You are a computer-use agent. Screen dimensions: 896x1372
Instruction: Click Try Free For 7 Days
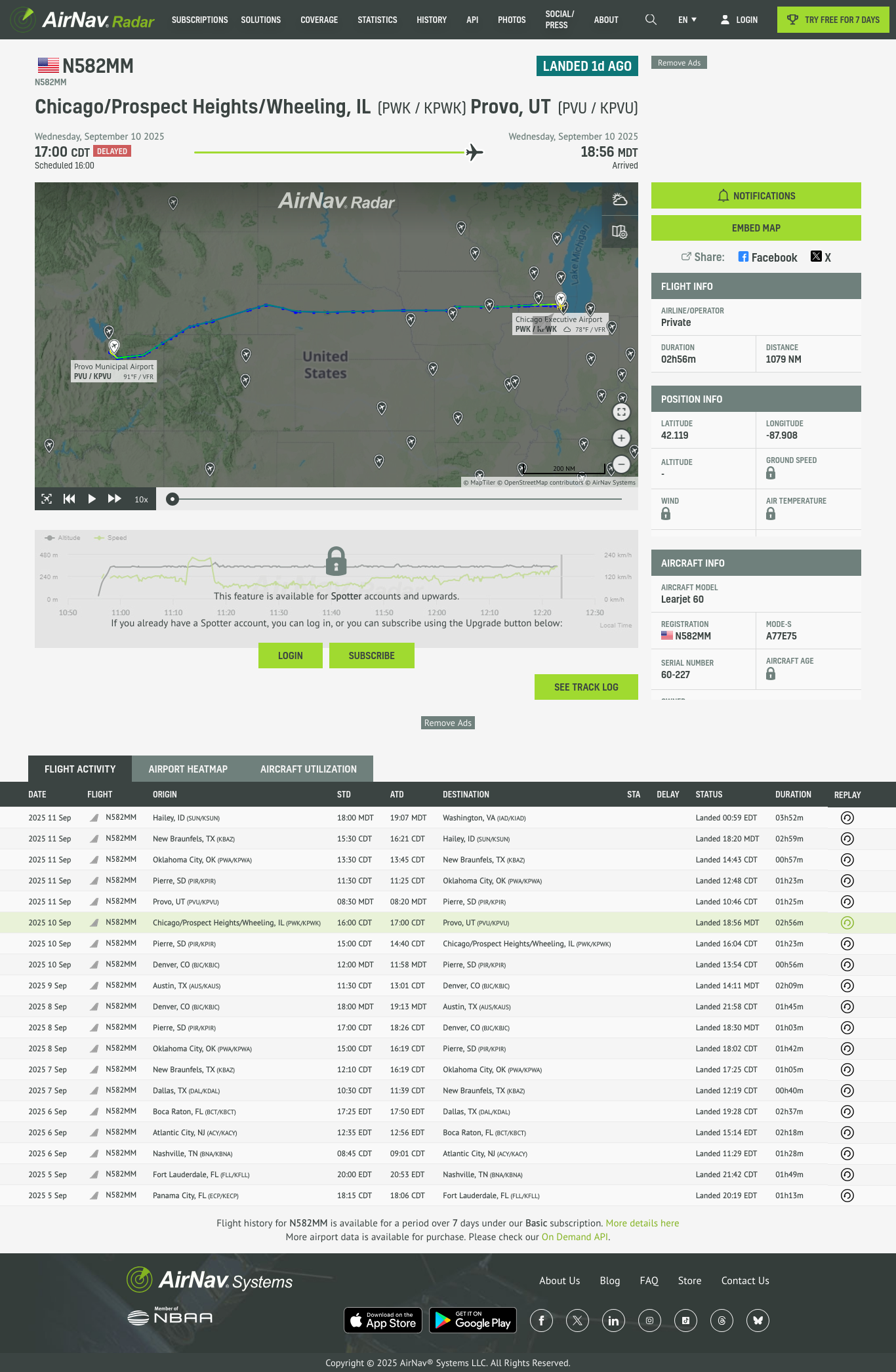(x=833, y=20)
